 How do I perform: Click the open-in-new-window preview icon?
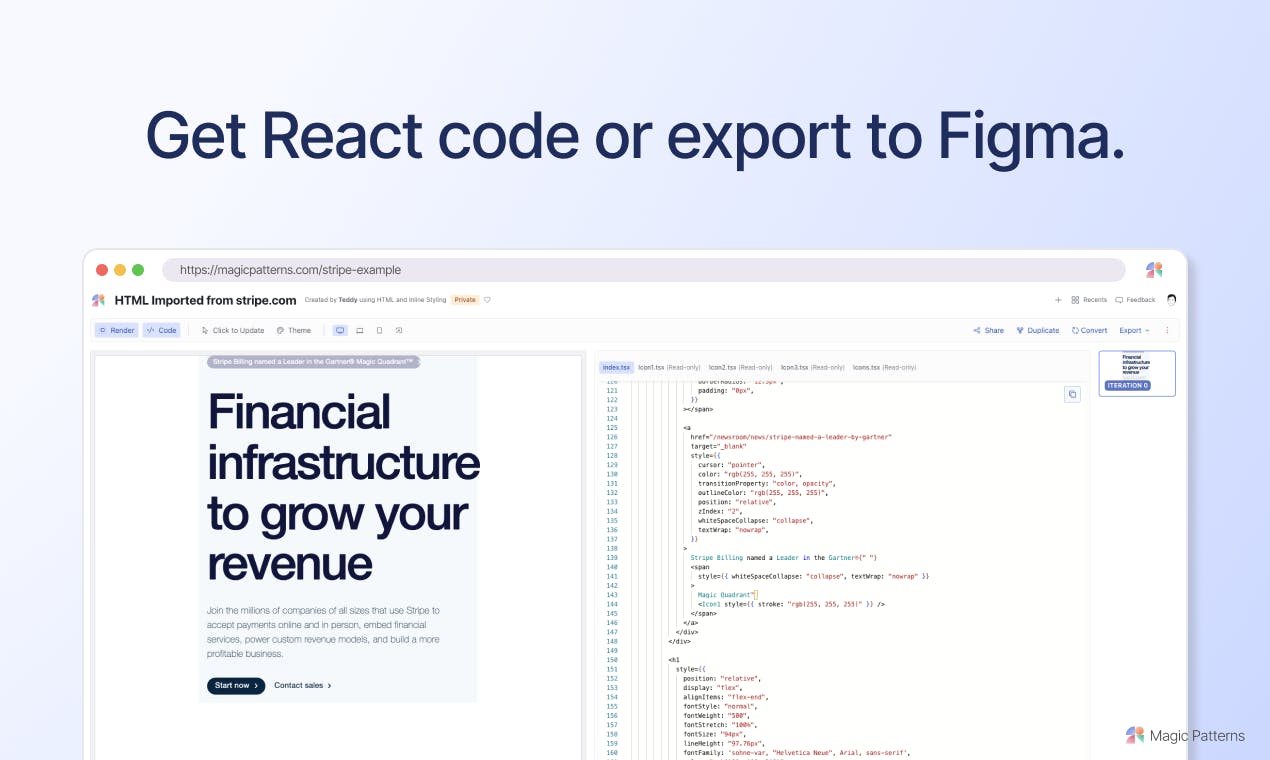398,330
